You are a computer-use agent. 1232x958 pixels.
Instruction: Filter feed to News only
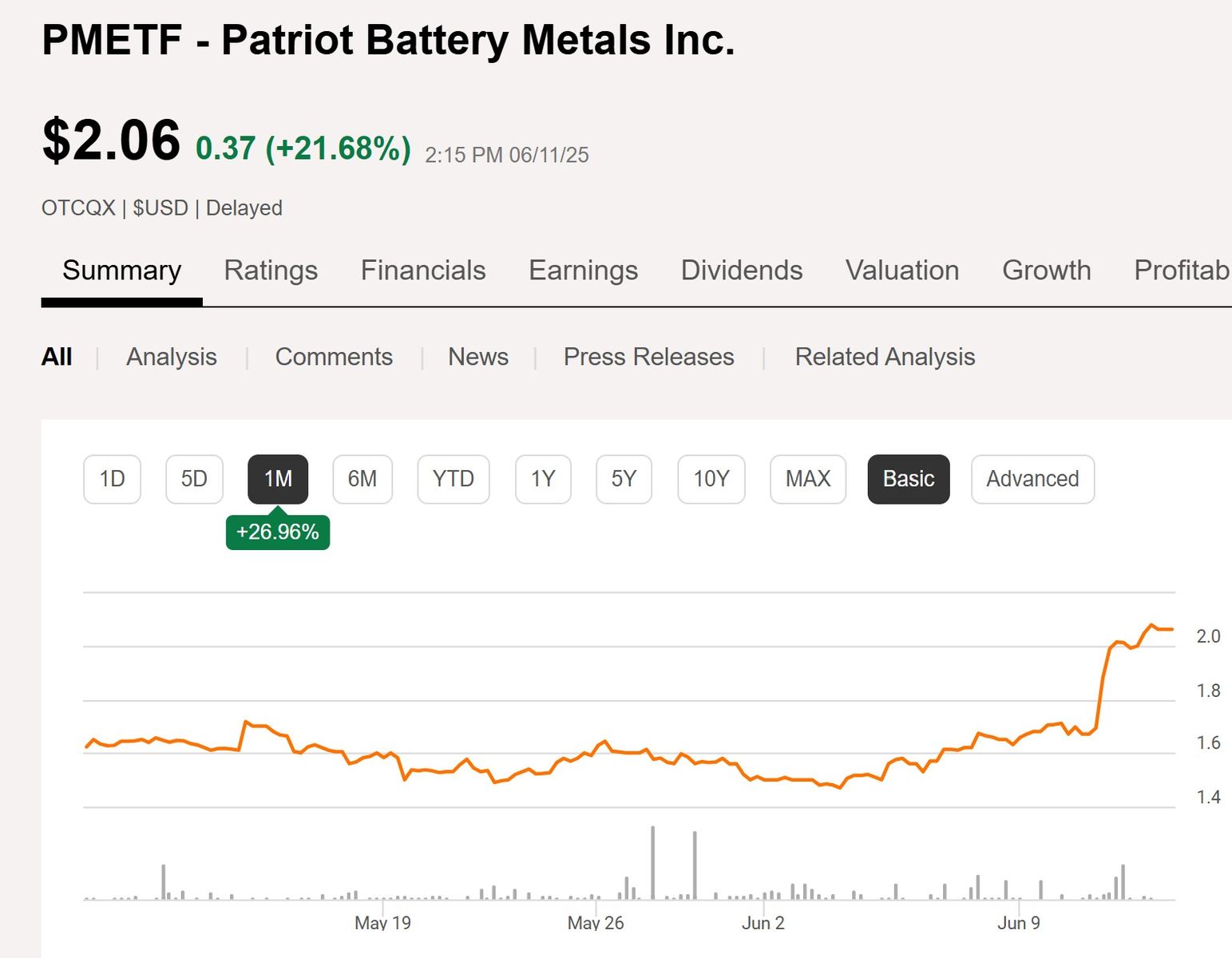(x=477, y=357)
